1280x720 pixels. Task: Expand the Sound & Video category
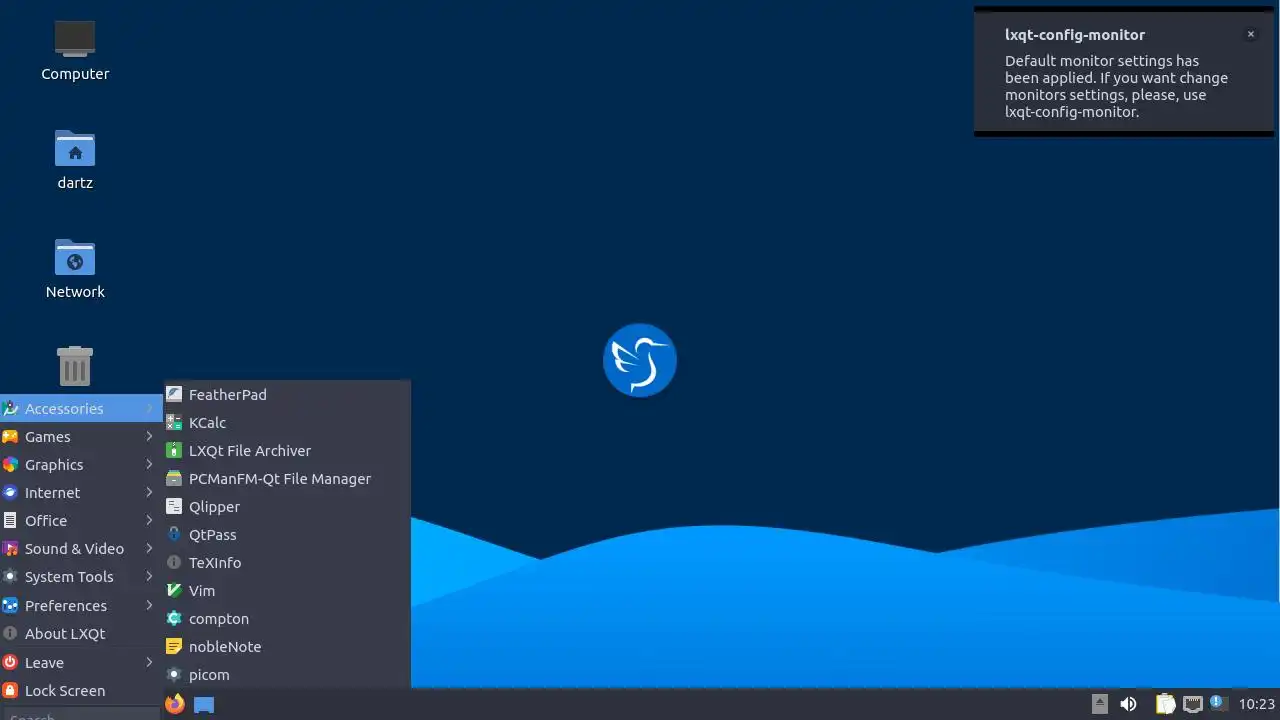pos(80,548)
